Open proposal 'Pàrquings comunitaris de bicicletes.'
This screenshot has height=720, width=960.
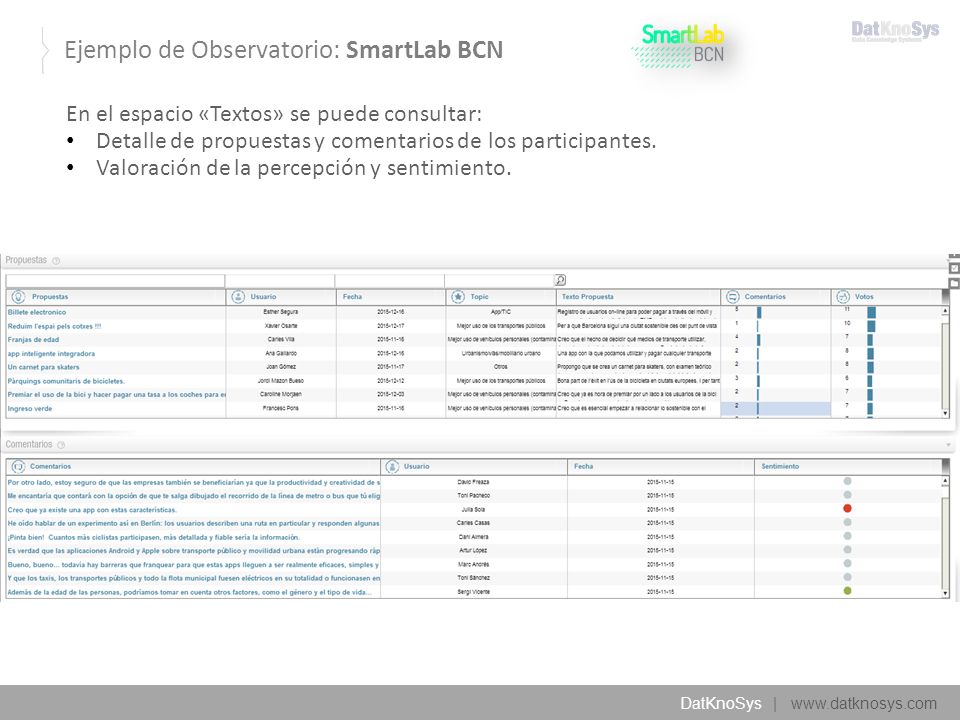(66, 381)
